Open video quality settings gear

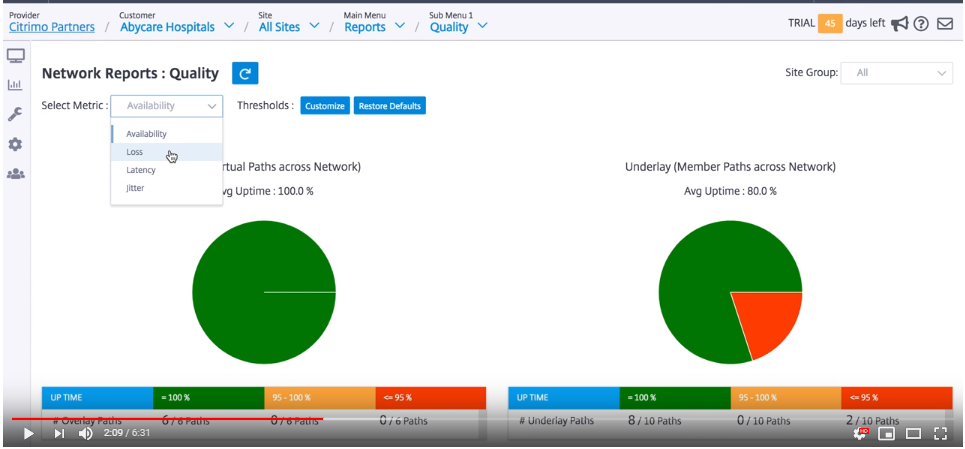860,434
